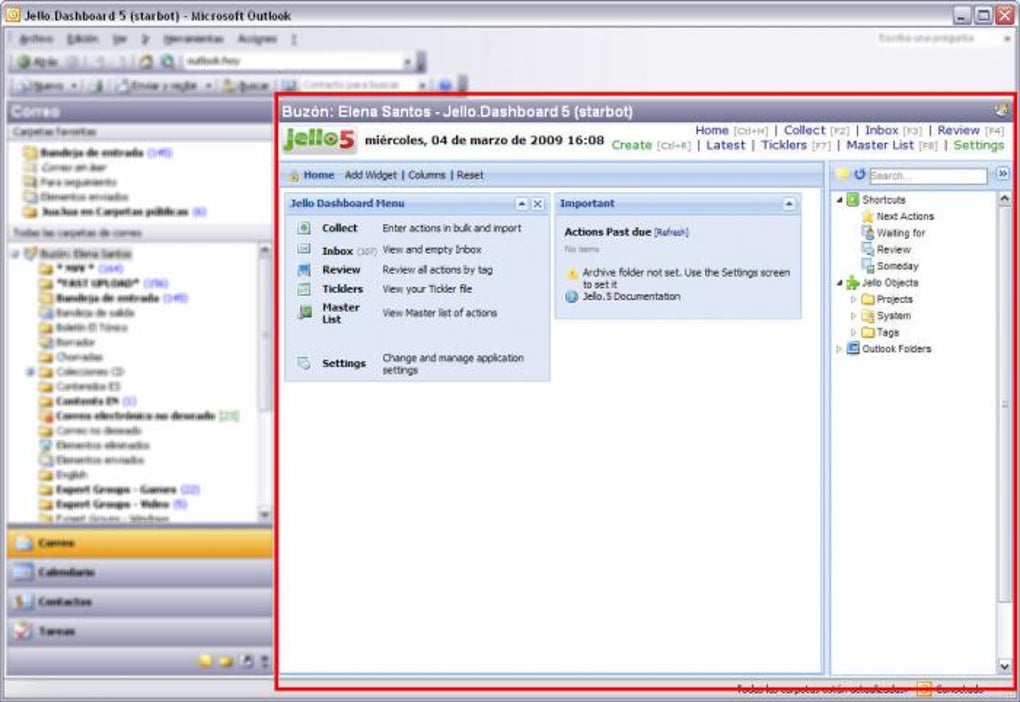Click the Jello Objects puzzle icon
This screenshot has height=702, width=1020.
(x=852, y=283)
